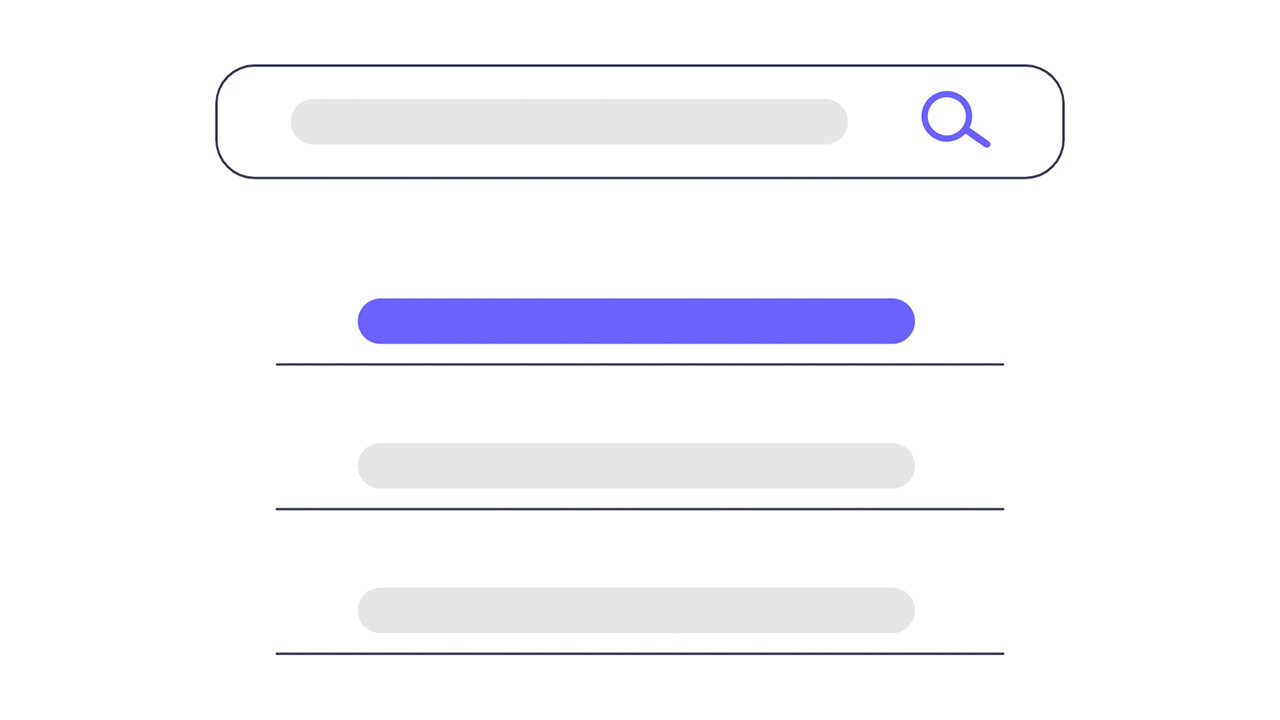Image resolution: width=1280 pixels, height=720 pixels.
Task: Select the purple highlighted first search result
Action: (x=636, y=321)
